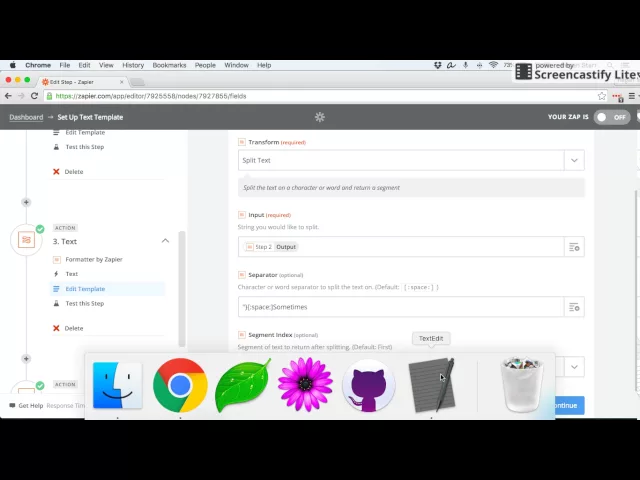The width and height of the screenshot is (640, 480).
Task: Close the Edit Step browser tab
Action: click(x=121, y=82)
